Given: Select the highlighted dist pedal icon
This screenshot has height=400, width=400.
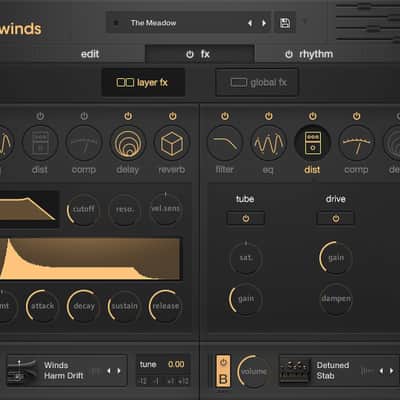Looking at the screenshot, I should (312, 144).
